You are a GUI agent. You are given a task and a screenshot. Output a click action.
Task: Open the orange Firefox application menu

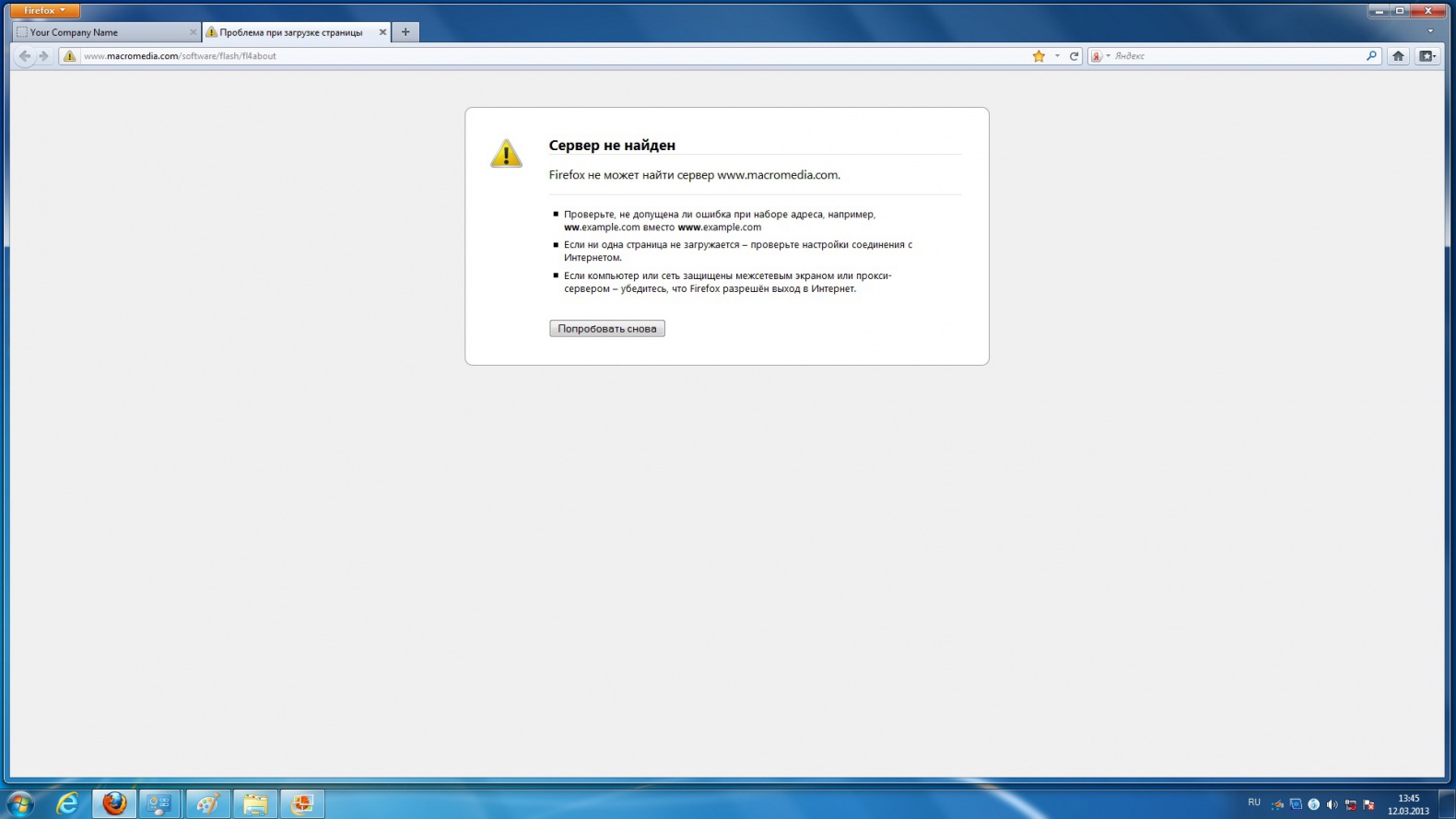point(45,11)
